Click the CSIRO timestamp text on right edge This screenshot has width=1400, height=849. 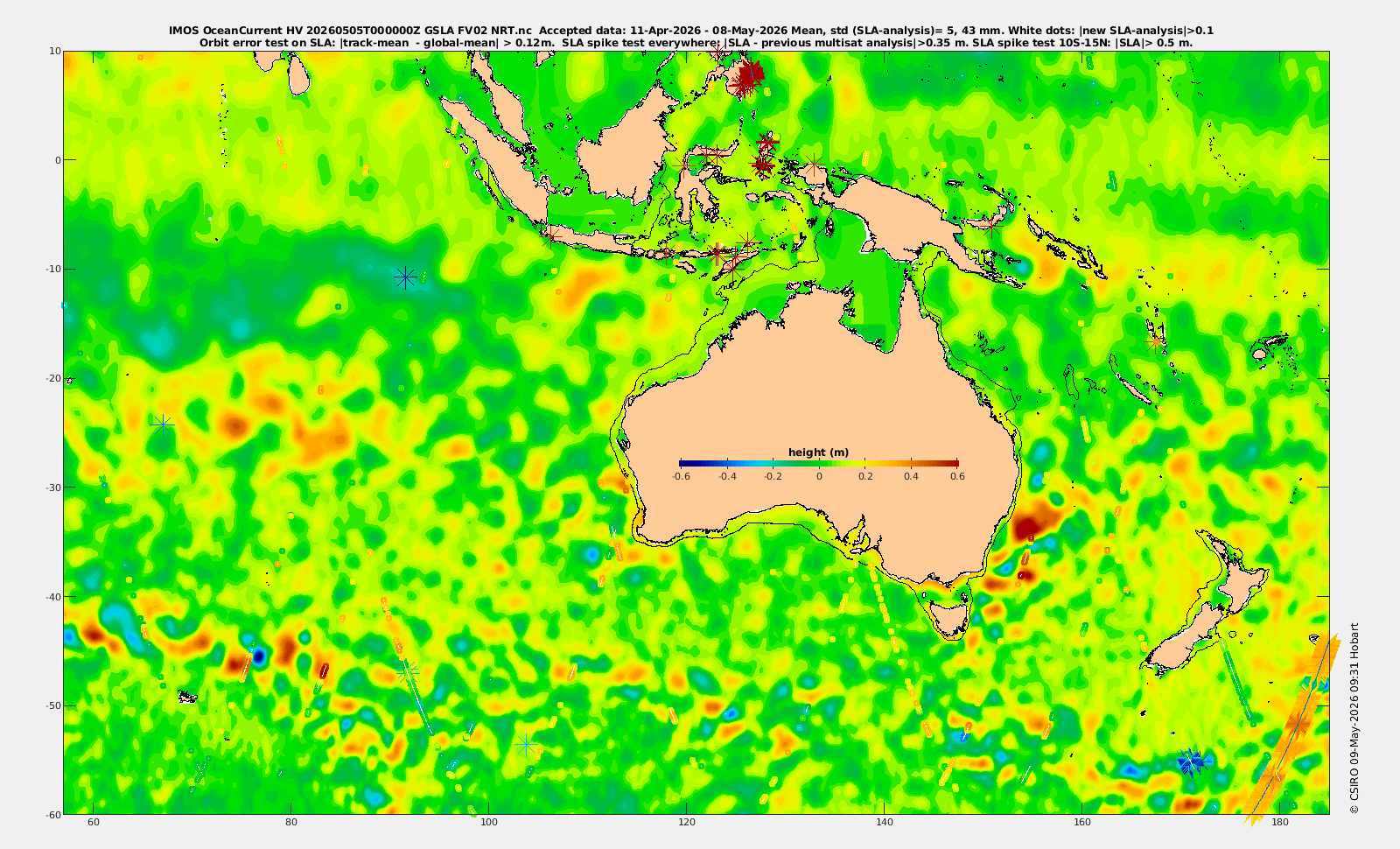(1354, 718)
